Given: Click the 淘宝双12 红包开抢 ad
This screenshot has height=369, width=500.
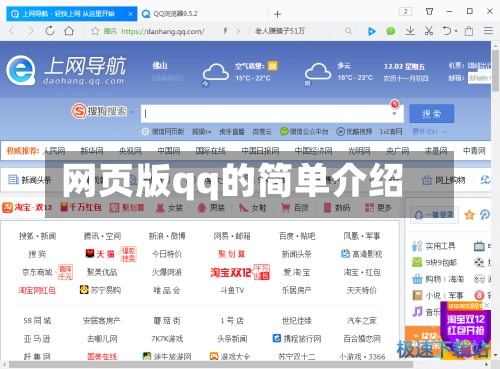Looking at the screenshot, I should pos(465,325).
